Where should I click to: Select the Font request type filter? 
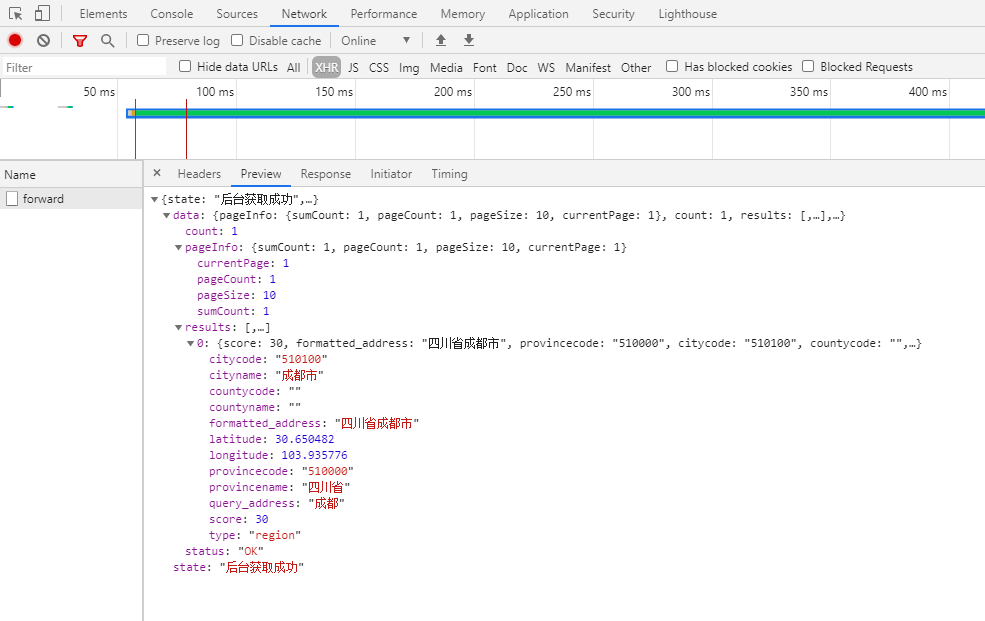click(484, 67)
